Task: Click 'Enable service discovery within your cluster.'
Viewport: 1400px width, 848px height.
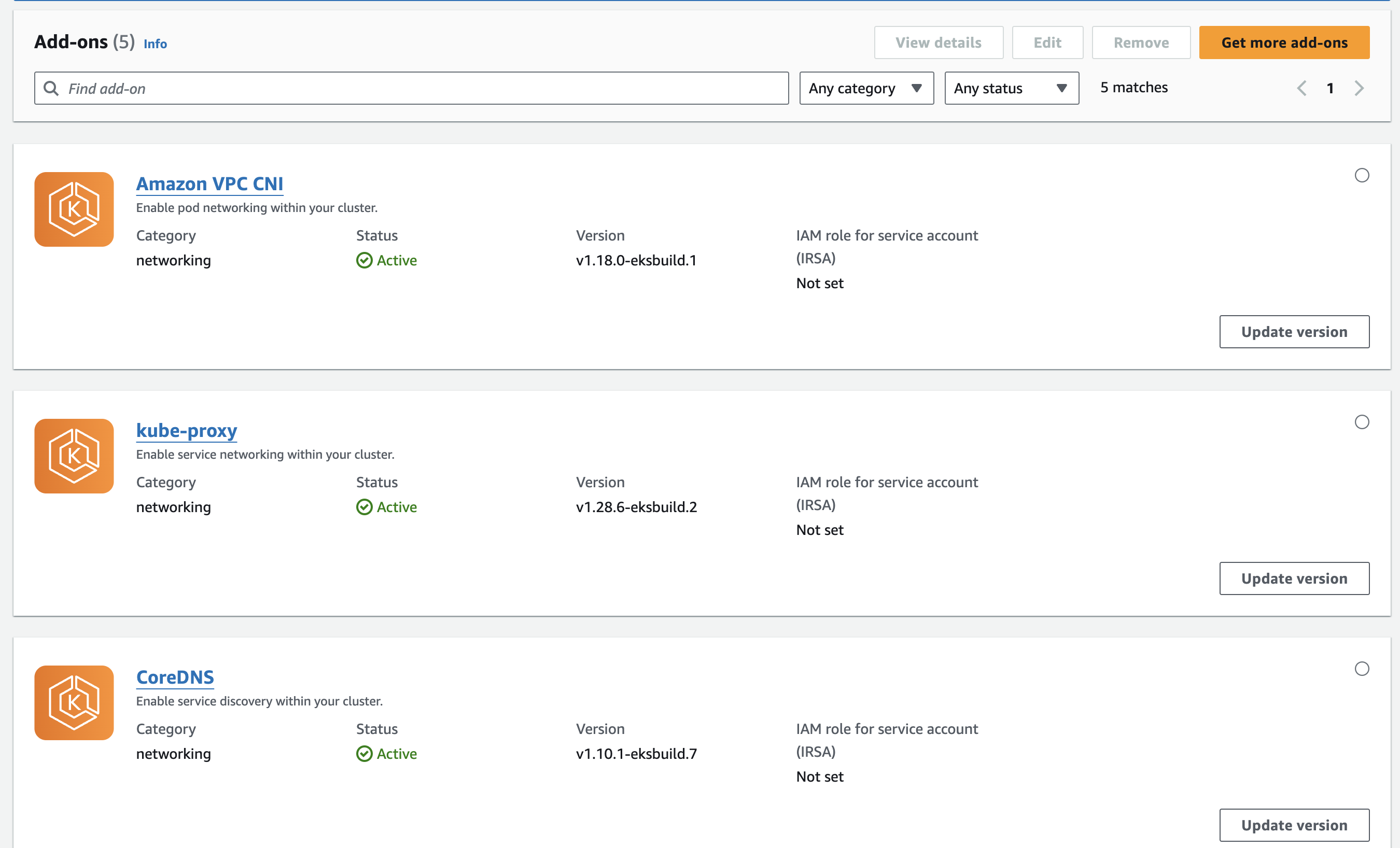Action: click(x=260, y=701)
